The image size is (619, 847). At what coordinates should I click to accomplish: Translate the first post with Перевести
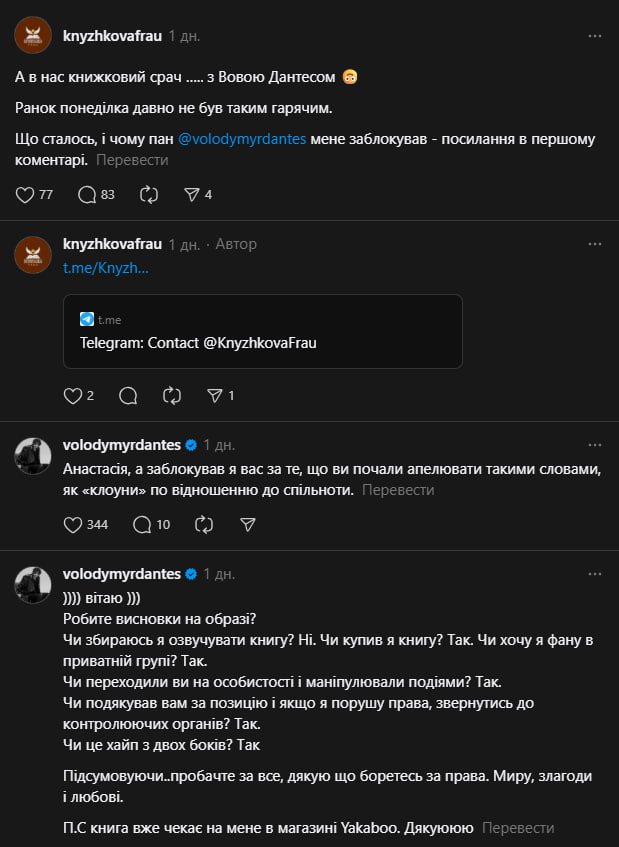(132, 160)
